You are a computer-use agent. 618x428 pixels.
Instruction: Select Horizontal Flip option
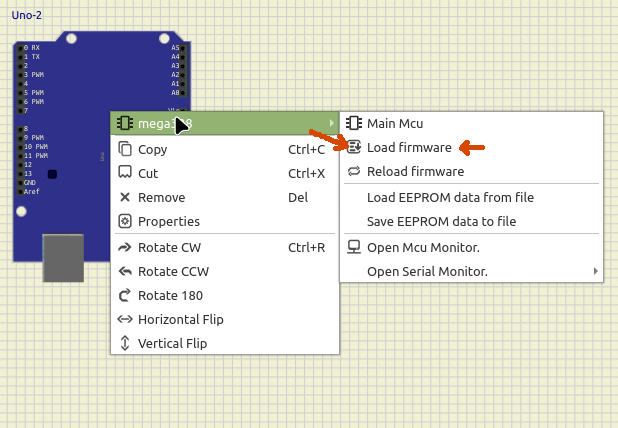pos(180,319)
